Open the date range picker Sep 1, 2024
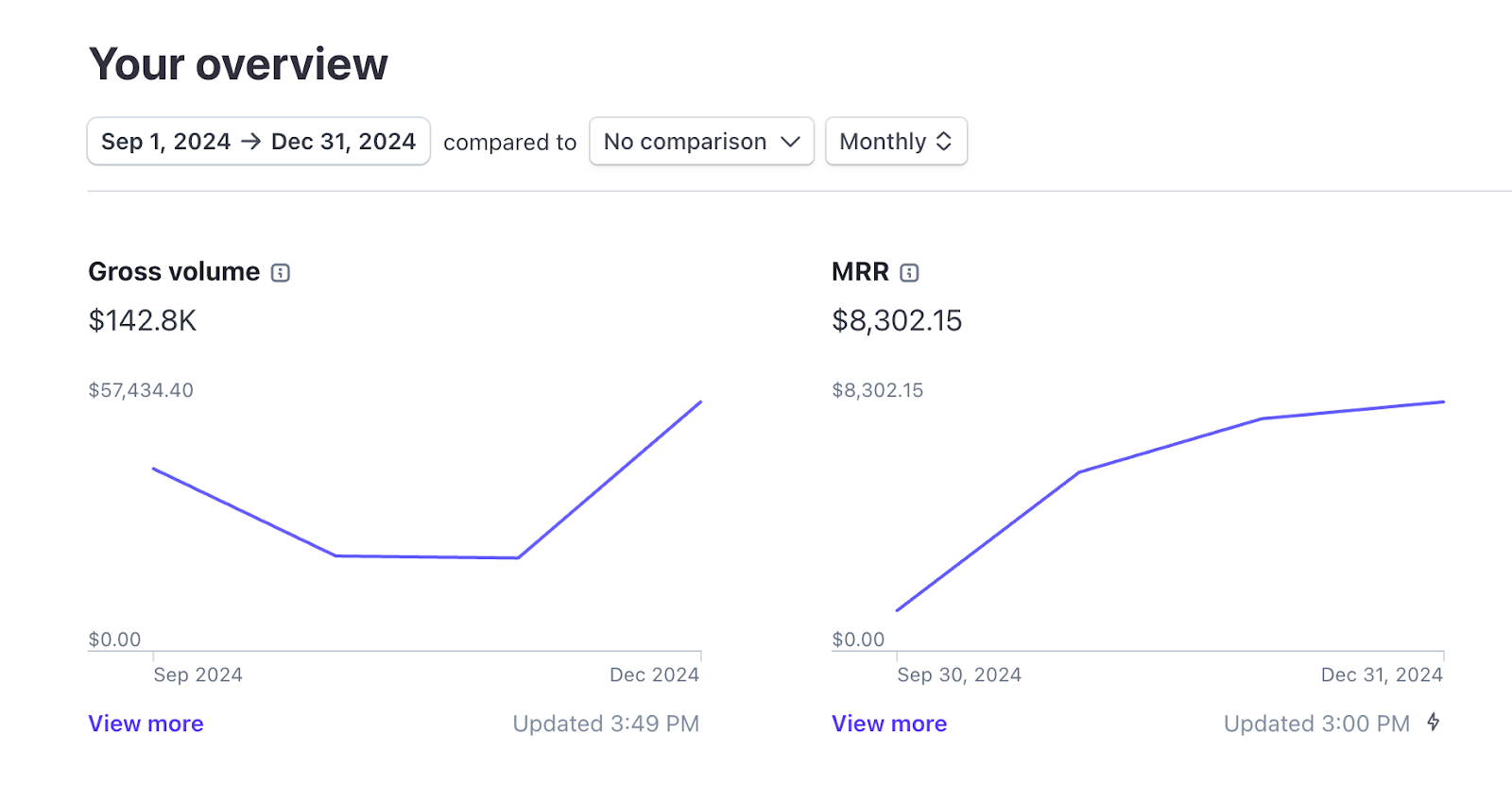Viewport: 1512px width, 802px height. [x=259, y=141]
